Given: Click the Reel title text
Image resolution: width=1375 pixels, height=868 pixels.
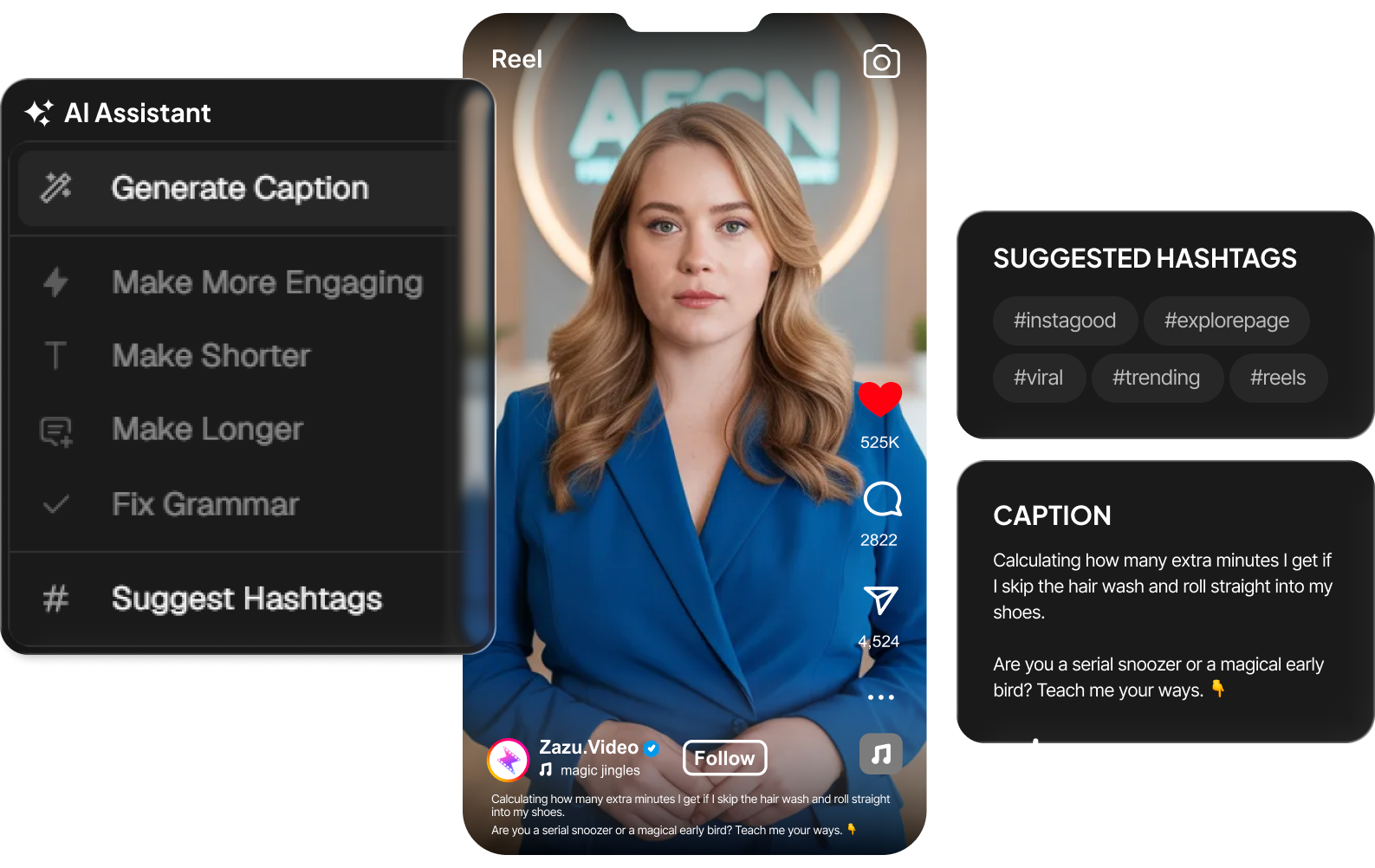Looking at the screenshot, I should 517,59.
